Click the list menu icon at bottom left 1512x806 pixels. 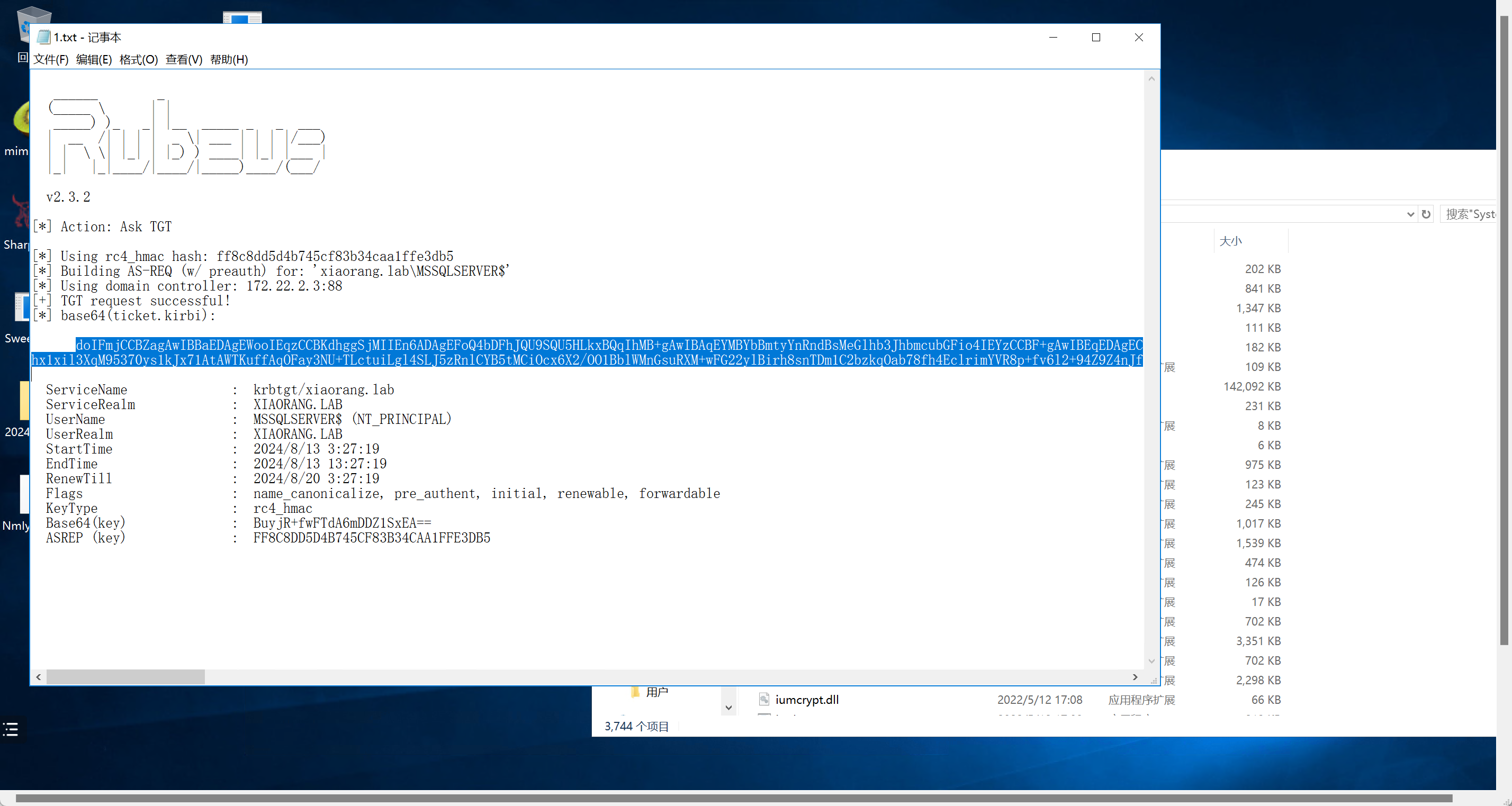coord(11,729)
